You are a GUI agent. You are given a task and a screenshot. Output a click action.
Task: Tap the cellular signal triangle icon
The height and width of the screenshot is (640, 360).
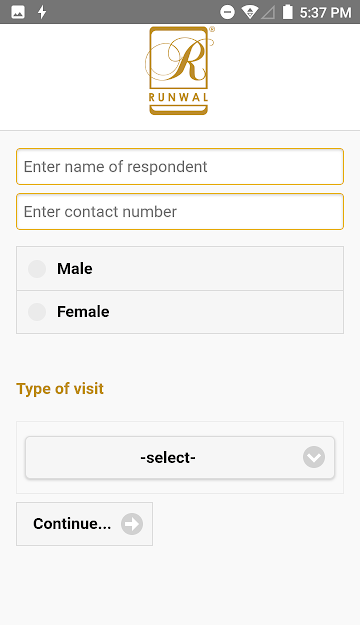pos(268,13)
